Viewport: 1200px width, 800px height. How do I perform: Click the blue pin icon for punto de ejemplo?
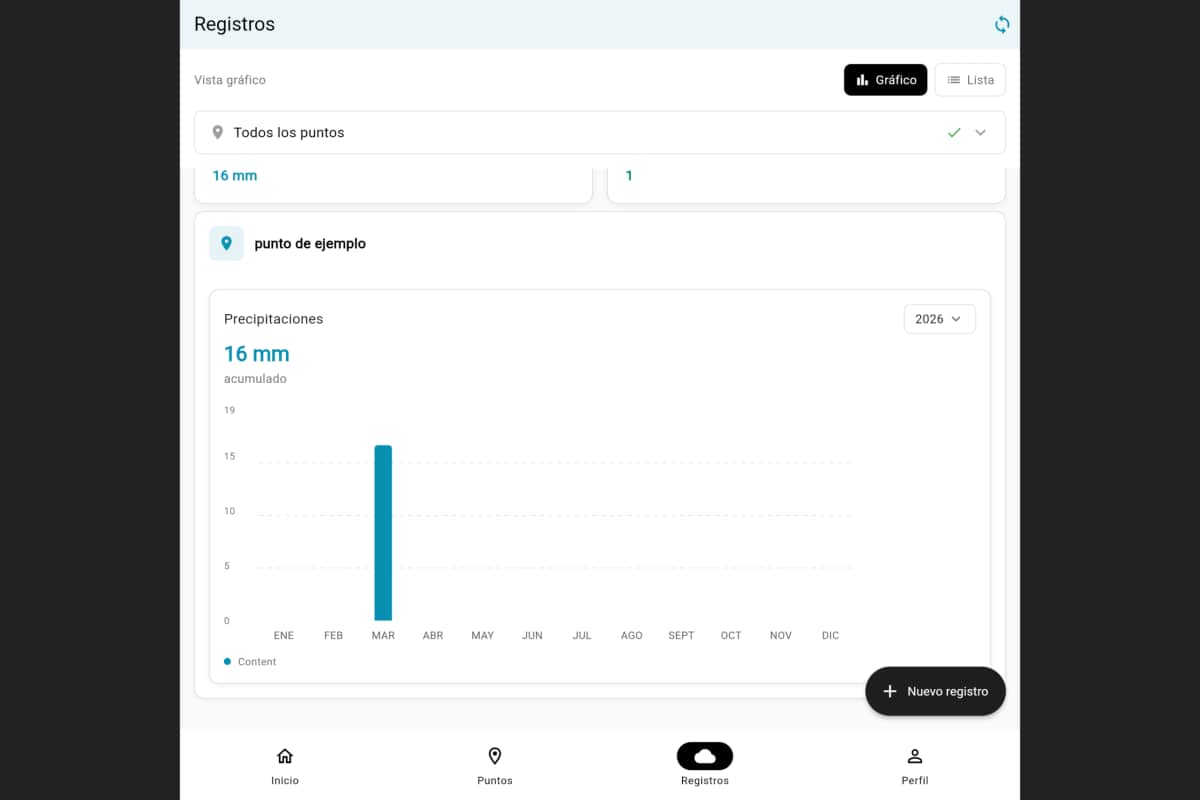pos(226,243)
